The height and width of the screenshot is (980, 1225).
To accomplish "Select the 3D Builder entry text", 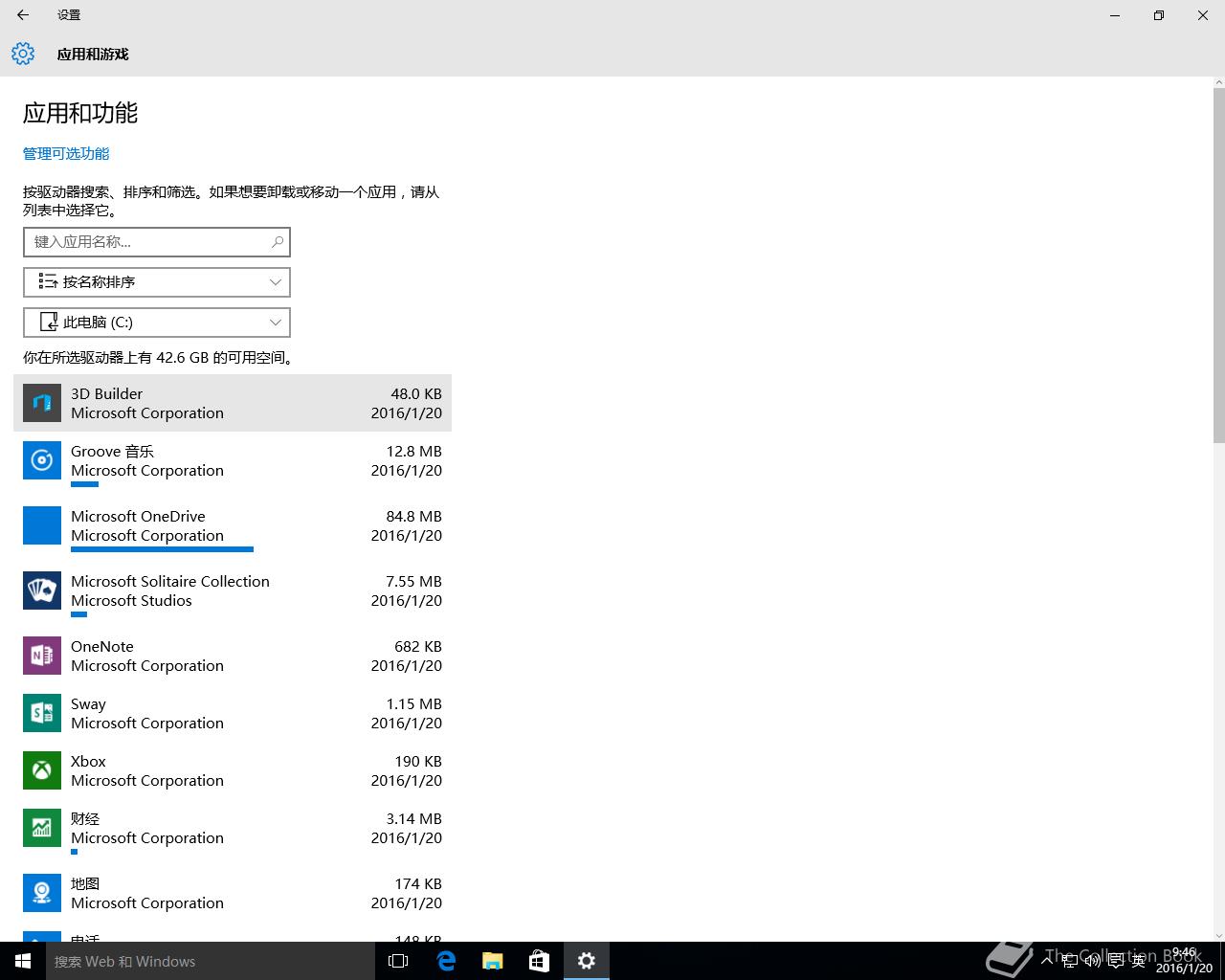I will (106, 393).
